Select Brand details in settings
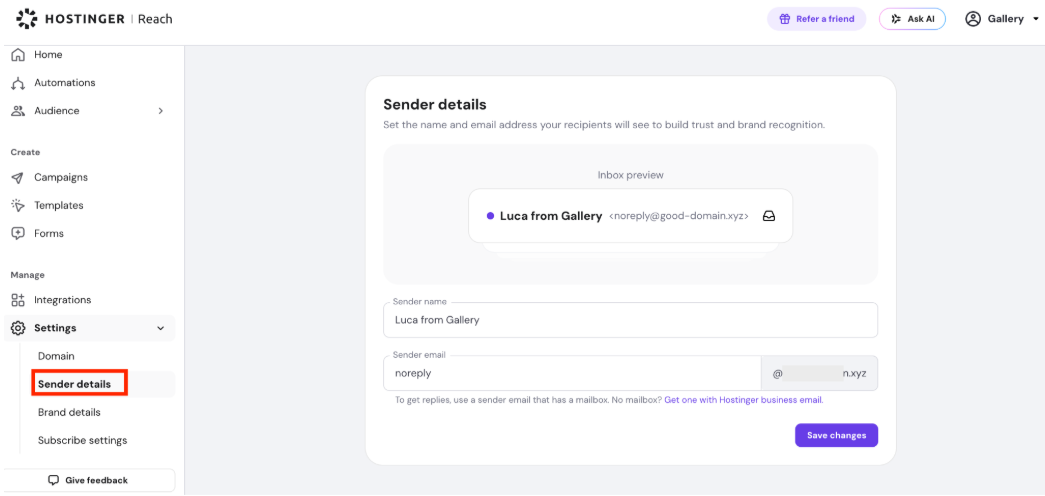The width and height of the screenshot is (1045, 496). tap(69, 412)
